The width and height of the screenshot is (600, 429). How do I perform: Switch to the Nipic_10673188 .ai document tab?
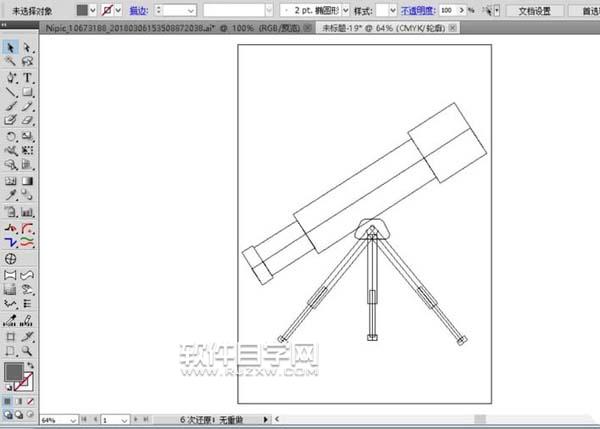pos(173,28)
